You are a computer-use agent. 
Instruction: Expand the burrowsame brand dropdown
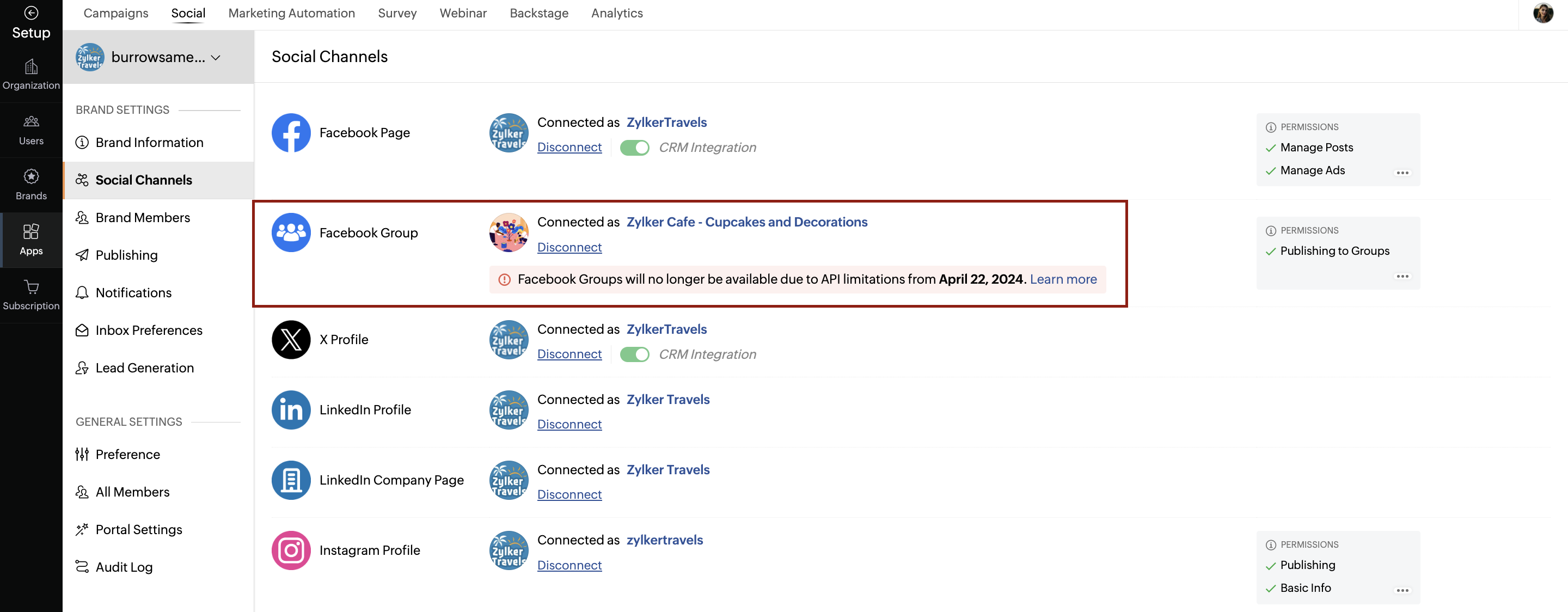(x=216, y=57)
